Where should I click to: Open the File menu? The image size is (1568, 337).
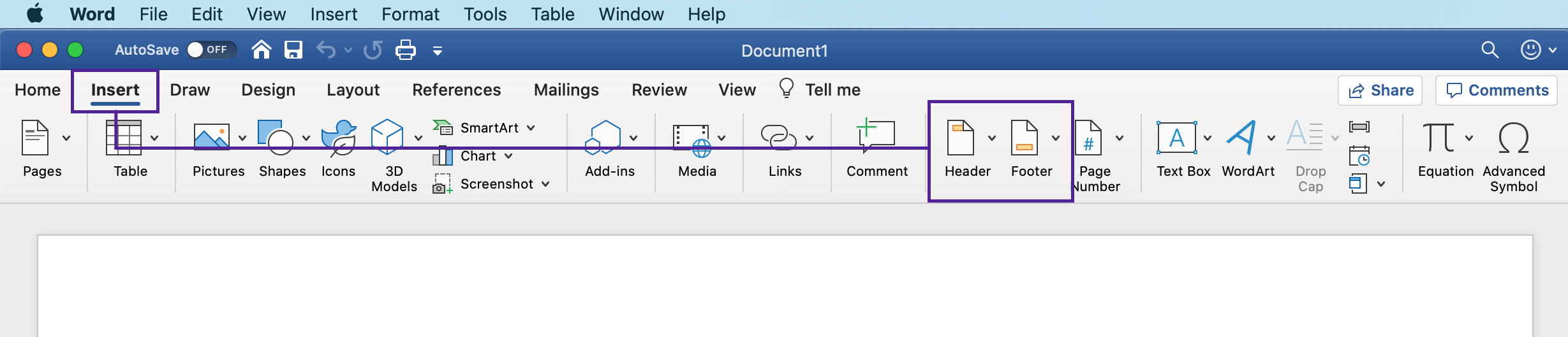point(153,14)
